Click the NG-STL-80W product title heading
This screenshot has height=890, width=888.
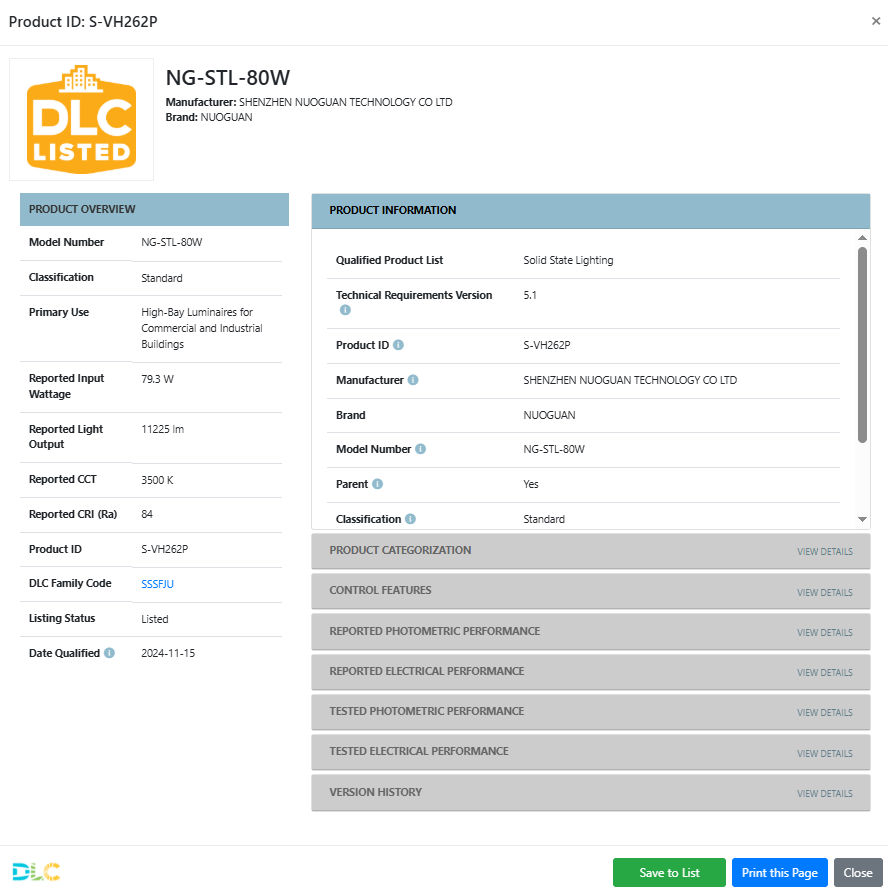point(228,78)
